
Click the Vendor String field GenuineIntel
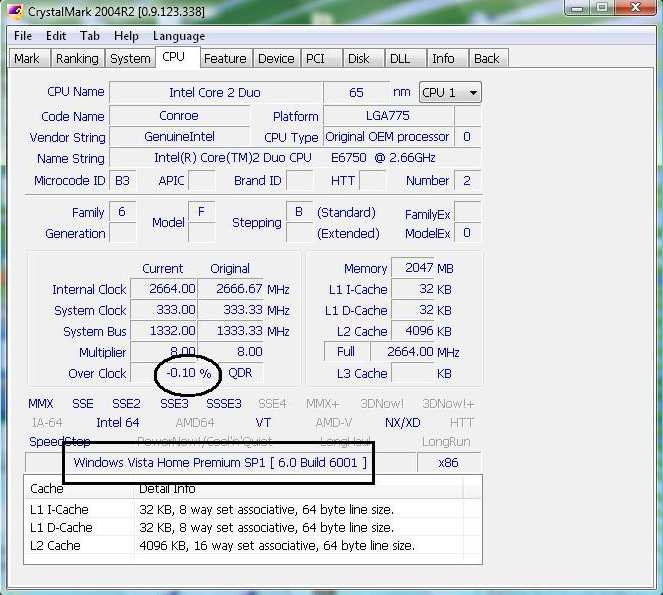click(x=179, y=137)
